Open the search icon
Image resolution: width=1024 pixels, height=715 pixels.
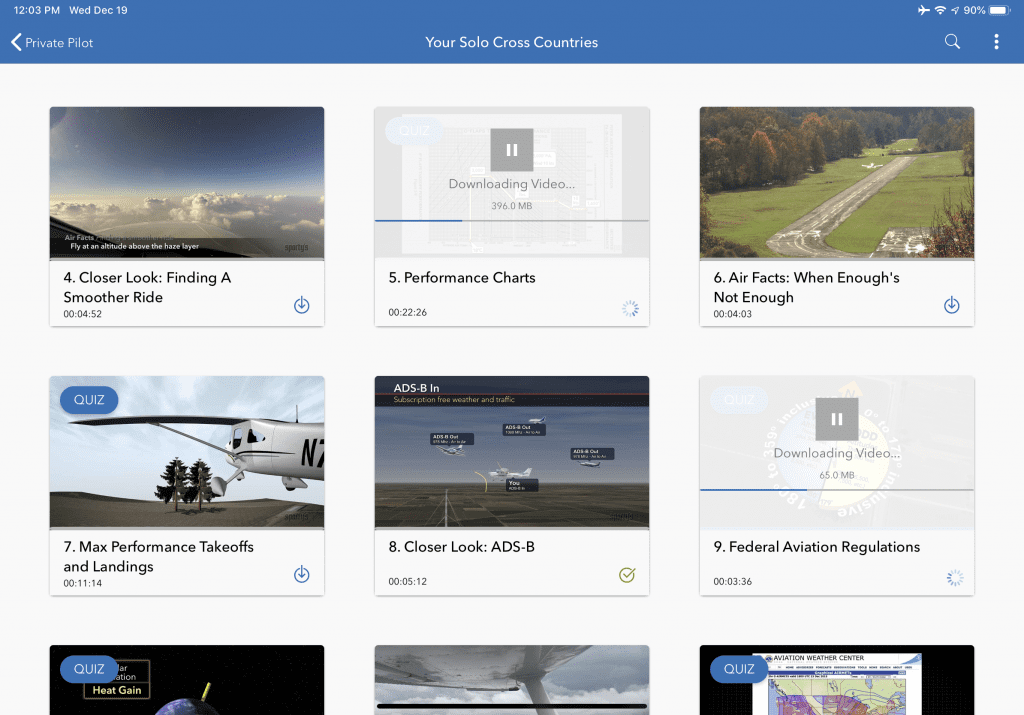click(x=951, y=41)
